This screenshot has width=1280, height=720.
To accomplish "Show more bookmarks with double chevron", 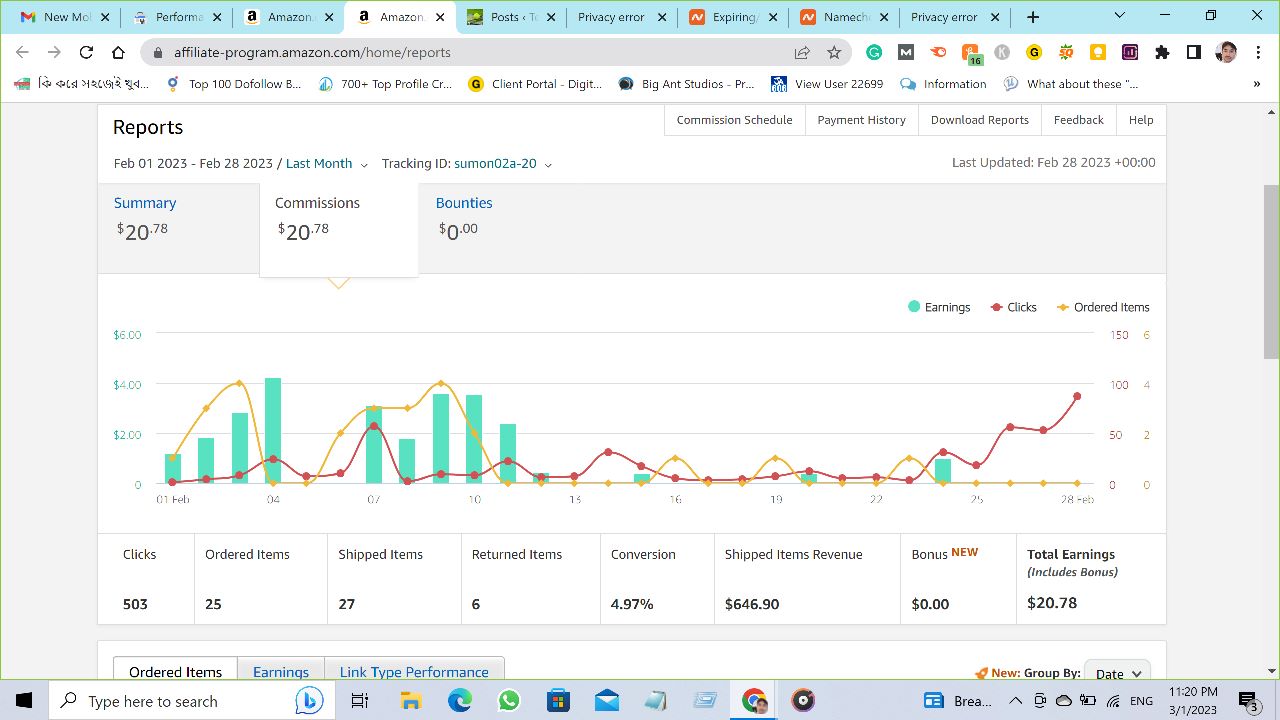I will pos(1256,84).
